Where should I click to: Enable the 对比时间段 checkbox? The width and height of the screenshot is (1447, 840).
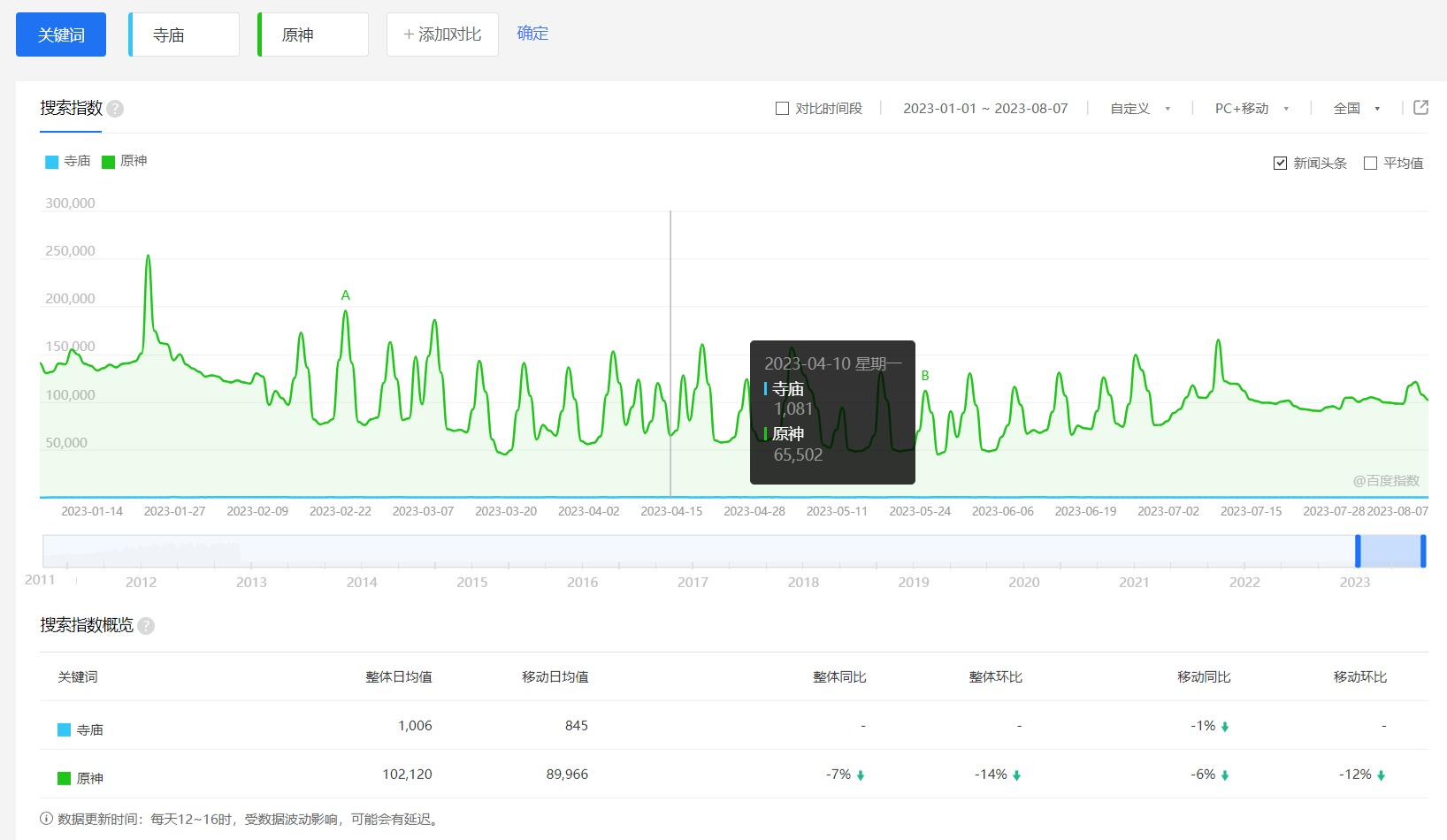(782, 109)
